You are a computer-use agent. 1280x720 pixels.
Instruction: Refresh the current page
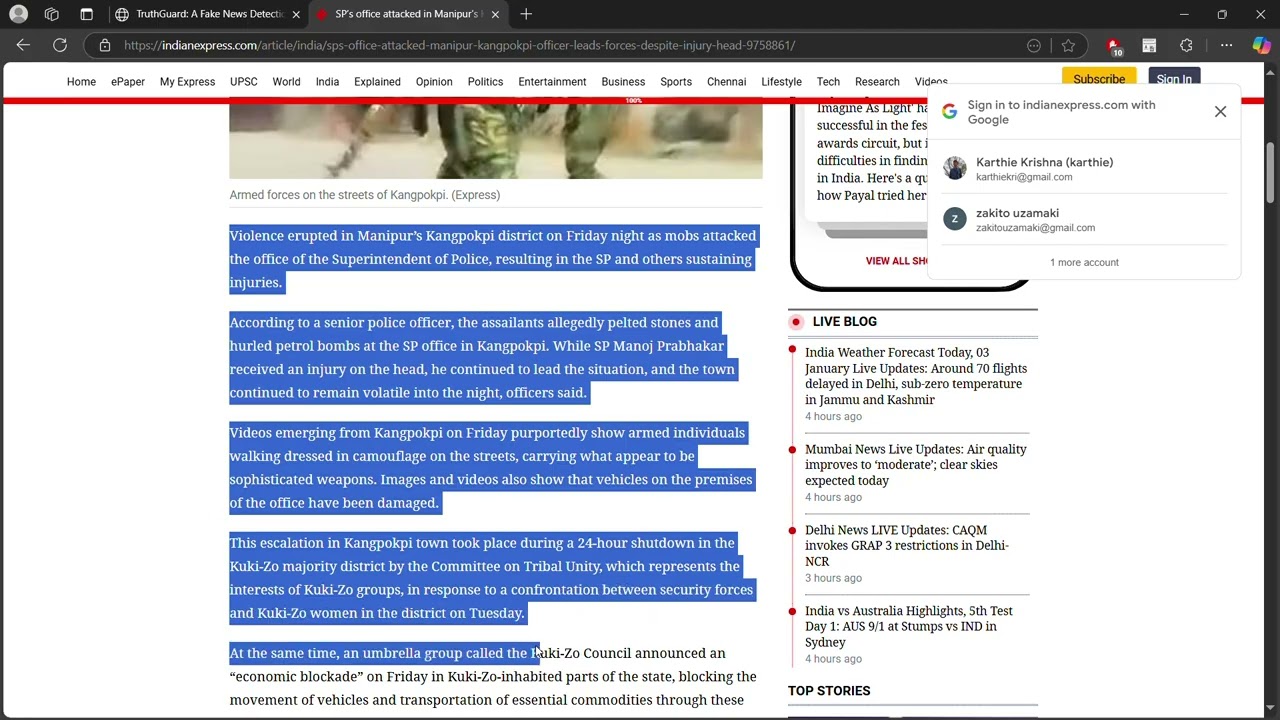tap(60, 45)
